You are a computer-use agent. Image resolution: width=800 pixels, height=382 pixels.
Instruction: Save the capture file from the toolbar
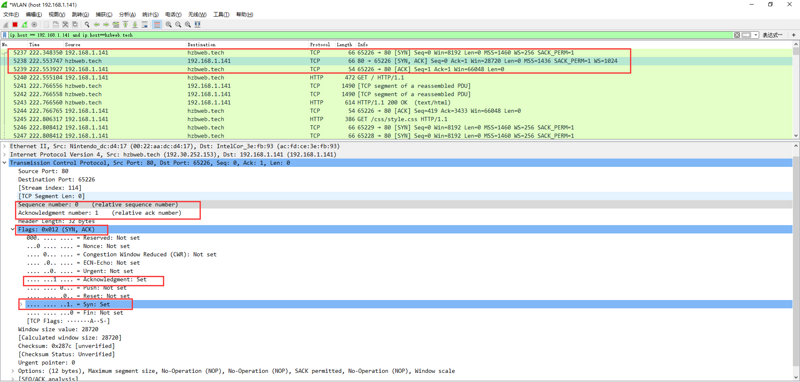(x=56, y=24)
